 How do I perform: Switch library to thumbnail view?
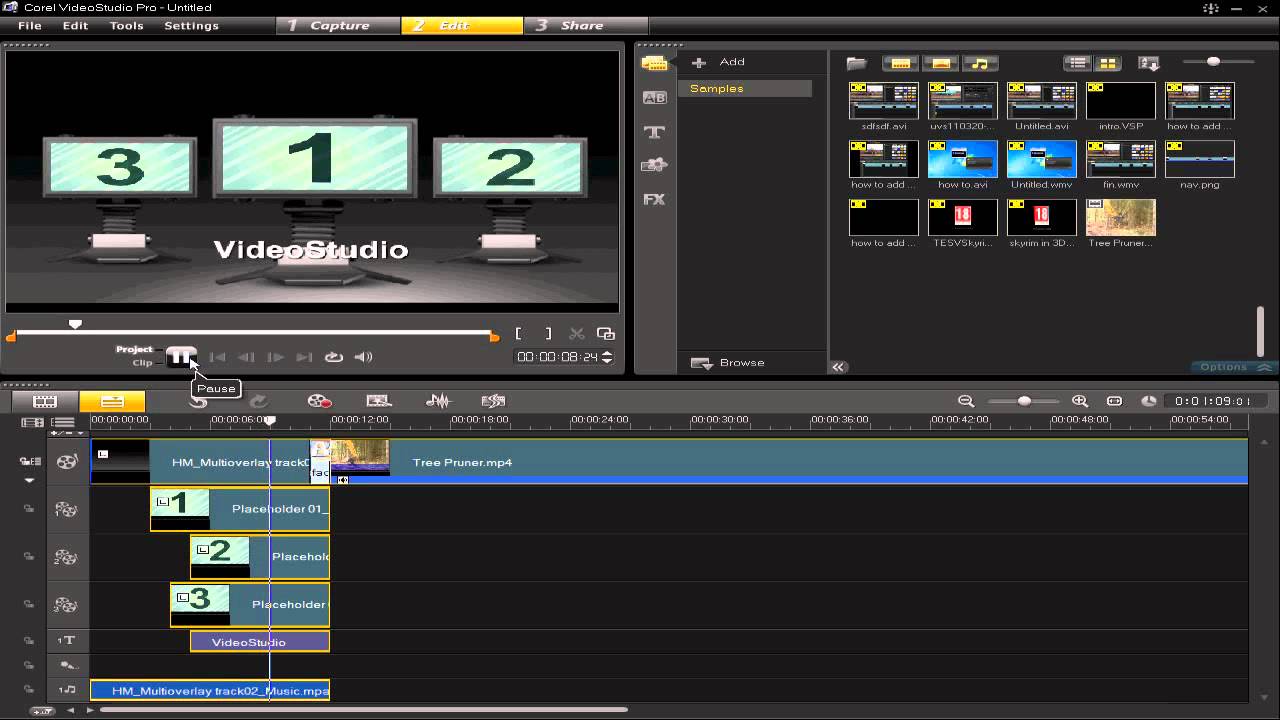click(x=1107, y=63)
